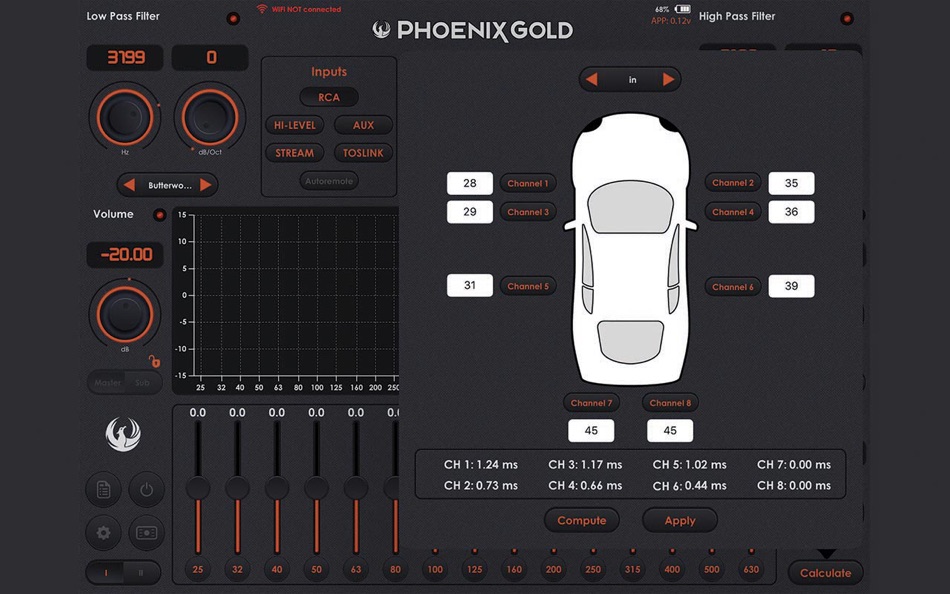
Task: Click the 'in' distance unit label
Action: [632, 80]
